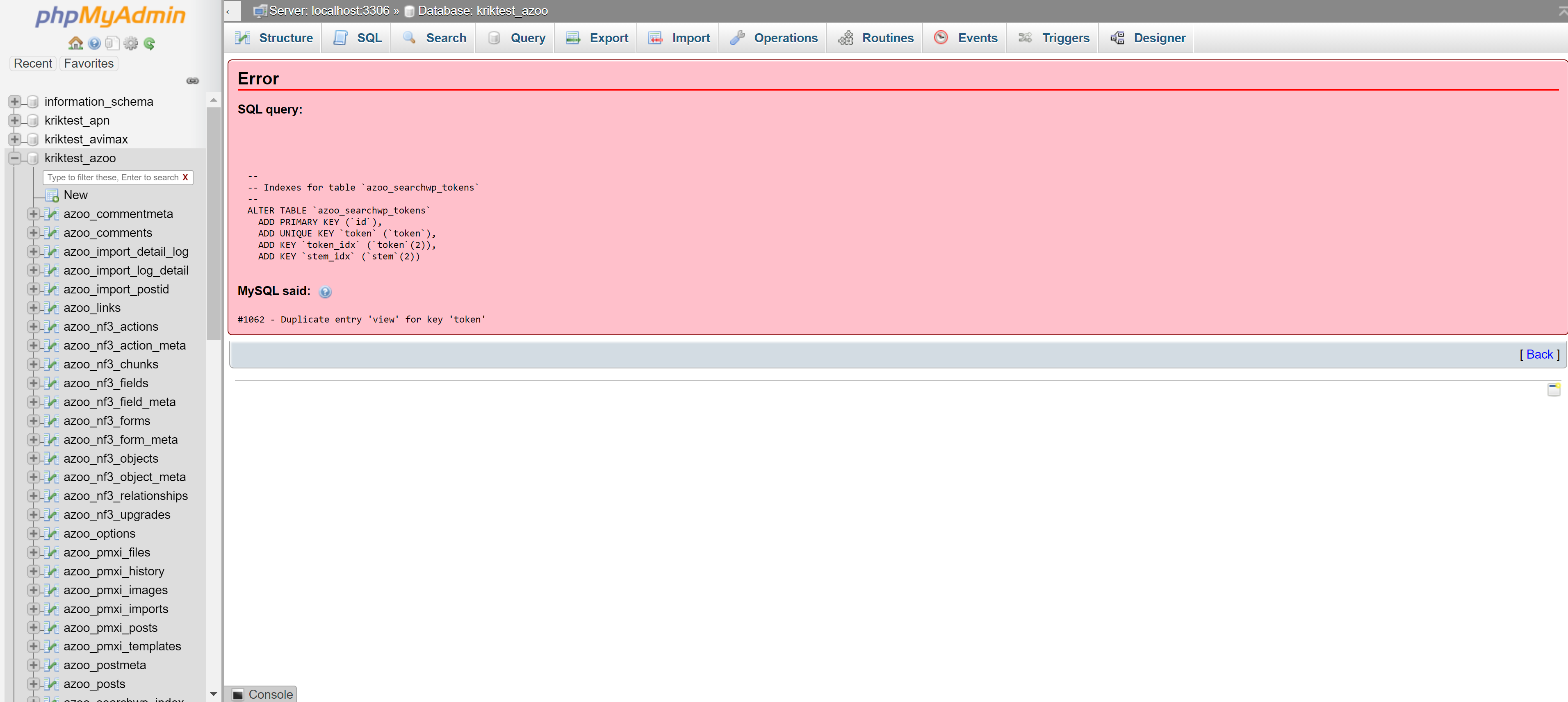Click the azoo_links table icon
Screen dimensions: 1568x702
click(52, 308)
